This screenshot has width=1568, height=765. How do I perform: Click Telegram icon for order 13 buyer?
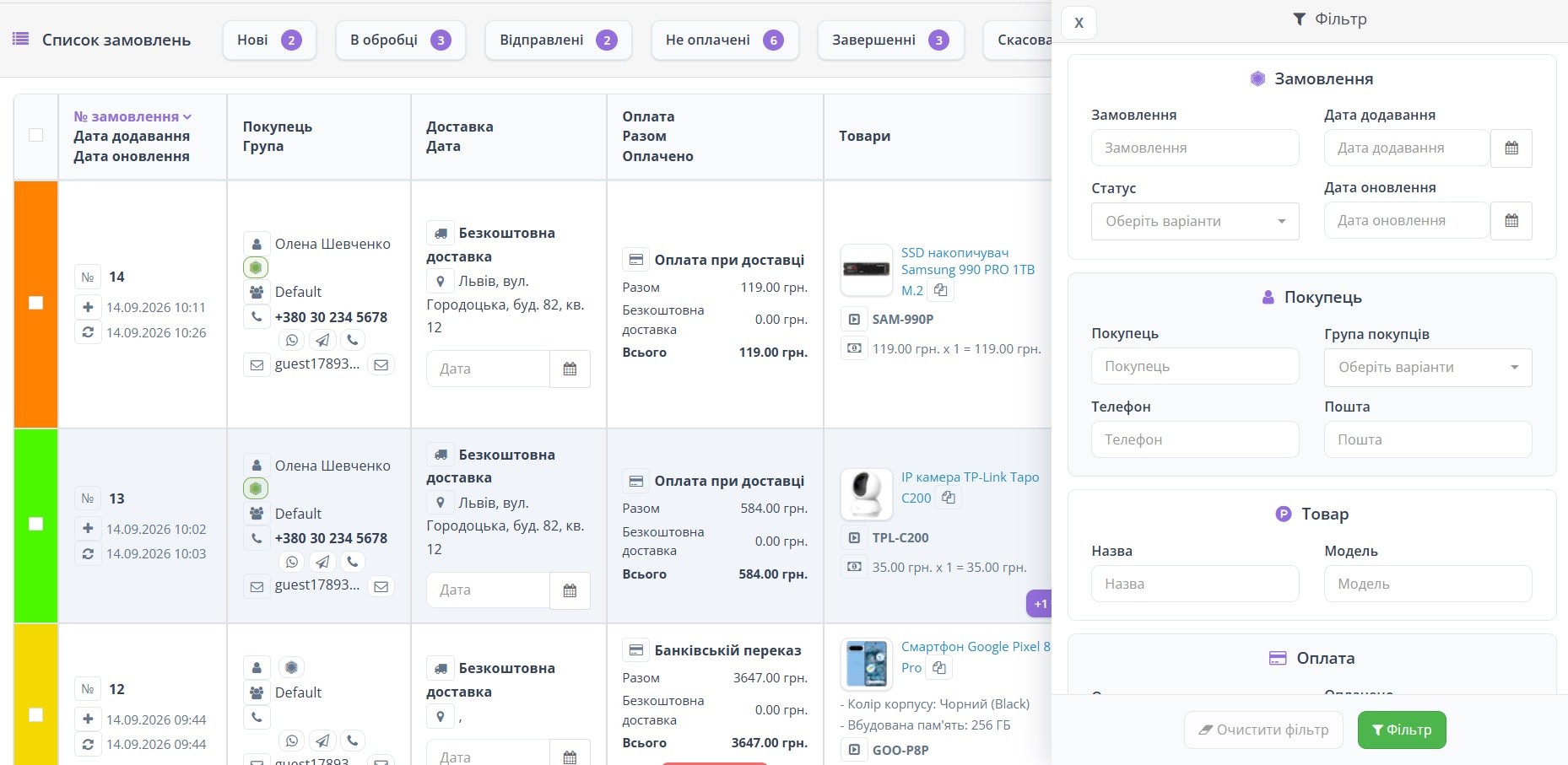point(322,562)
